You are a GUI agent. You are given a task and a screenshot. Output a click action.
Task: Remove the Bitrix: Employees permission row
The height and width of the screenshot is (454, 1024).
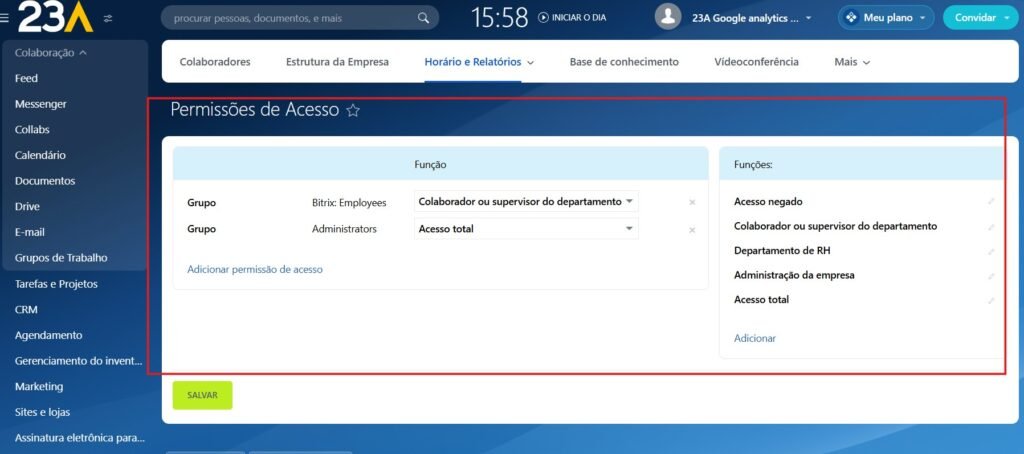[692, 203]
